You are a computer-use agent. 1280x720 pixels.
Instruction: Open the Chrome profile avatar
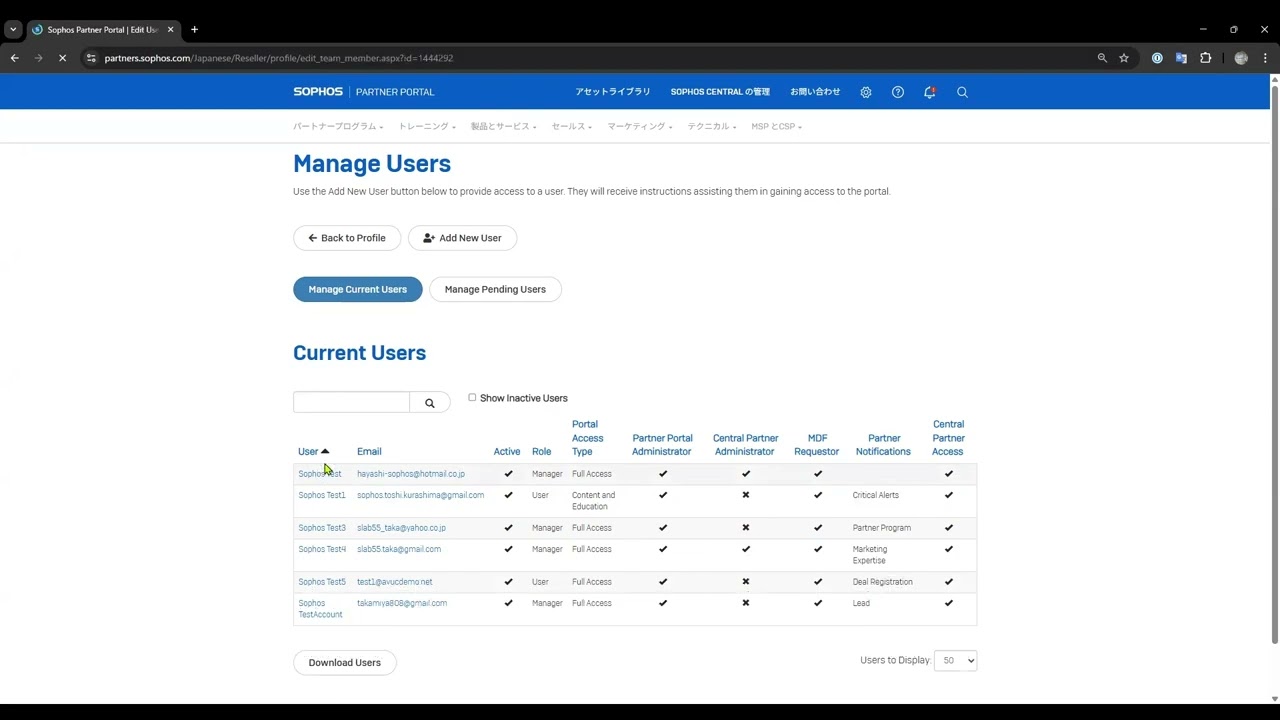click(x=1241, y=58)
